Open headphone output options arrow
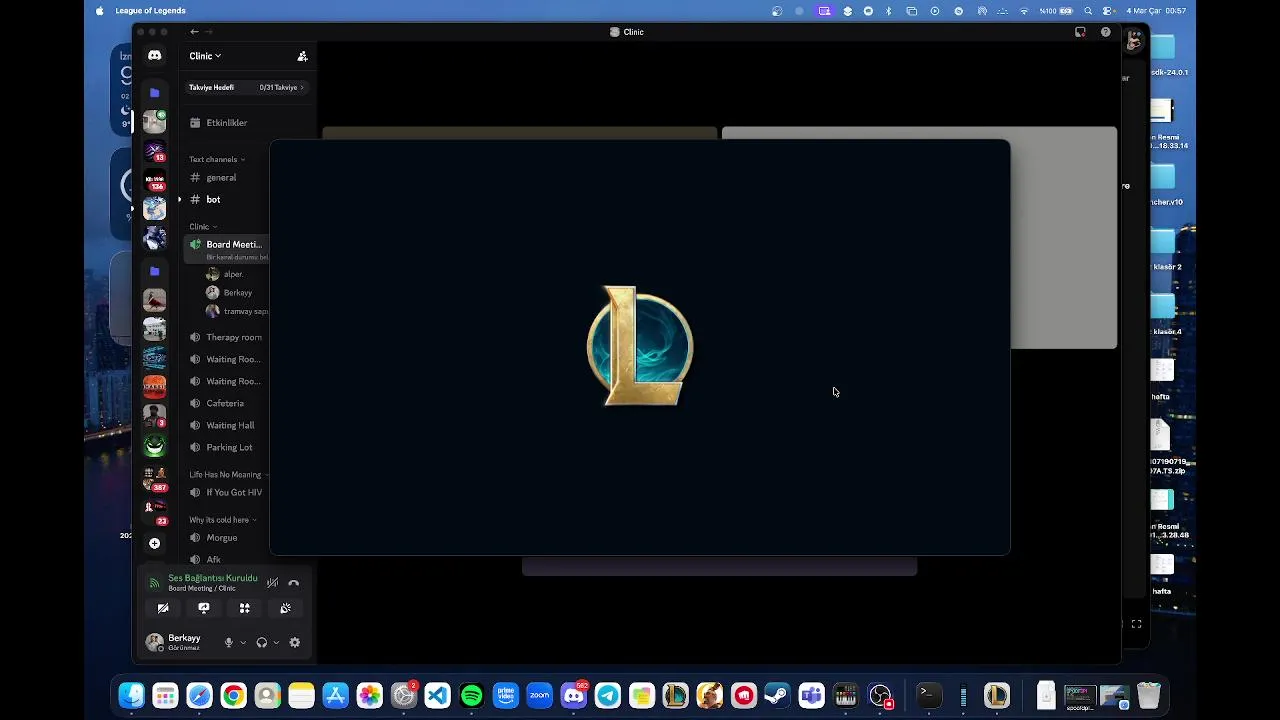Screen dimensions: 1280x720 (276, 643)
